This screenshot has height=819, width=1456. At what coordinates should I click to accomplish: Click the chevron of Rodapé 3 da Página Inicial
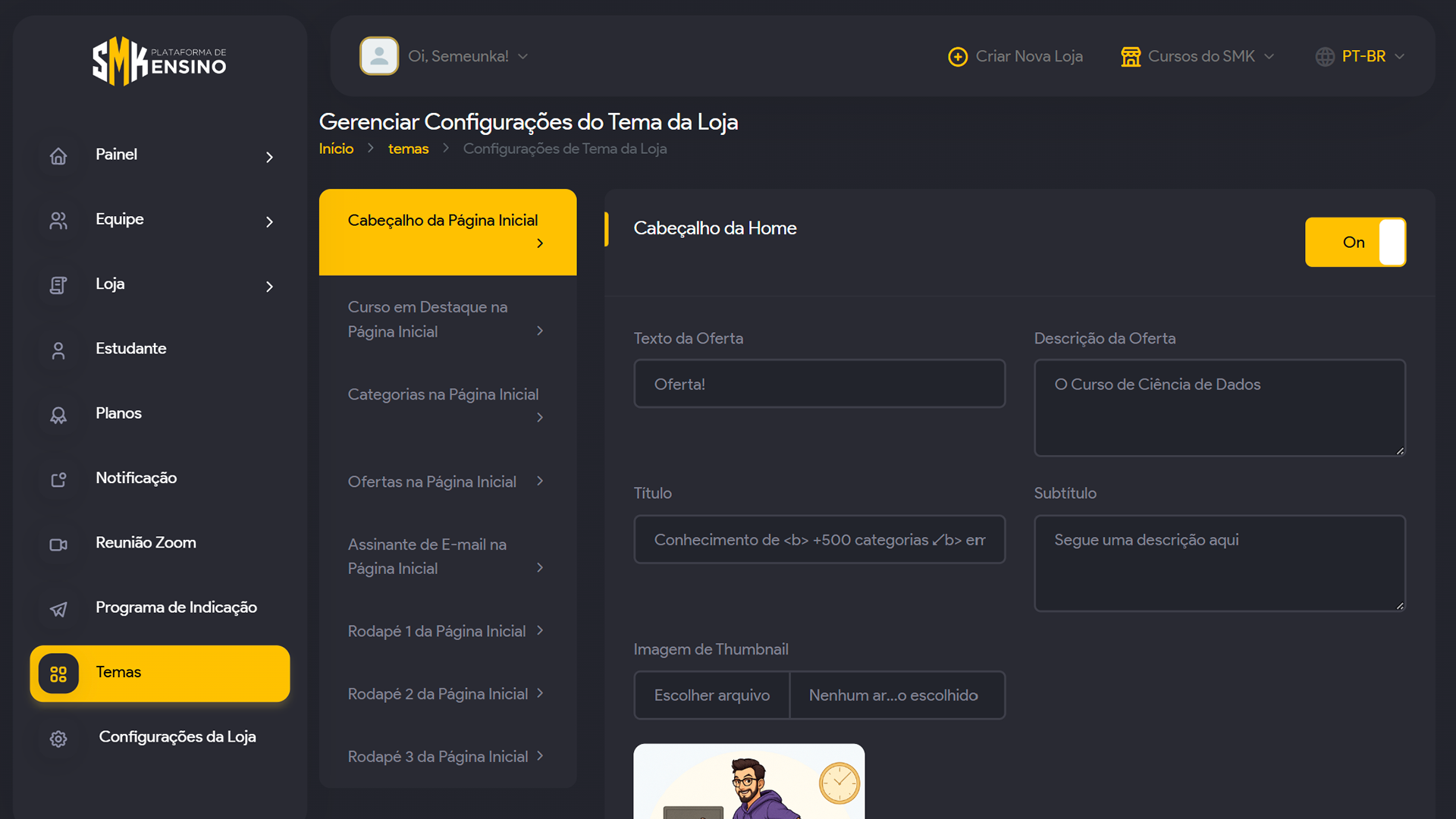[540, 756]
